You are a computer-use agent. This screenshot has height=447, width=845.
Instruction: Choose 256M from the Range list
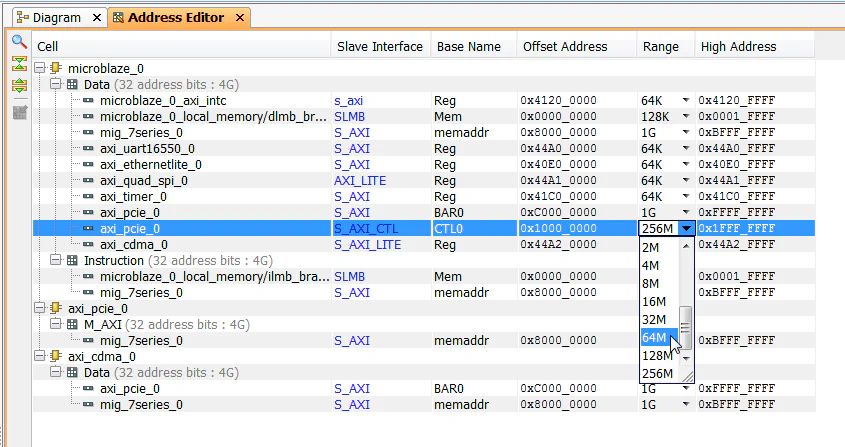(659, 374)
